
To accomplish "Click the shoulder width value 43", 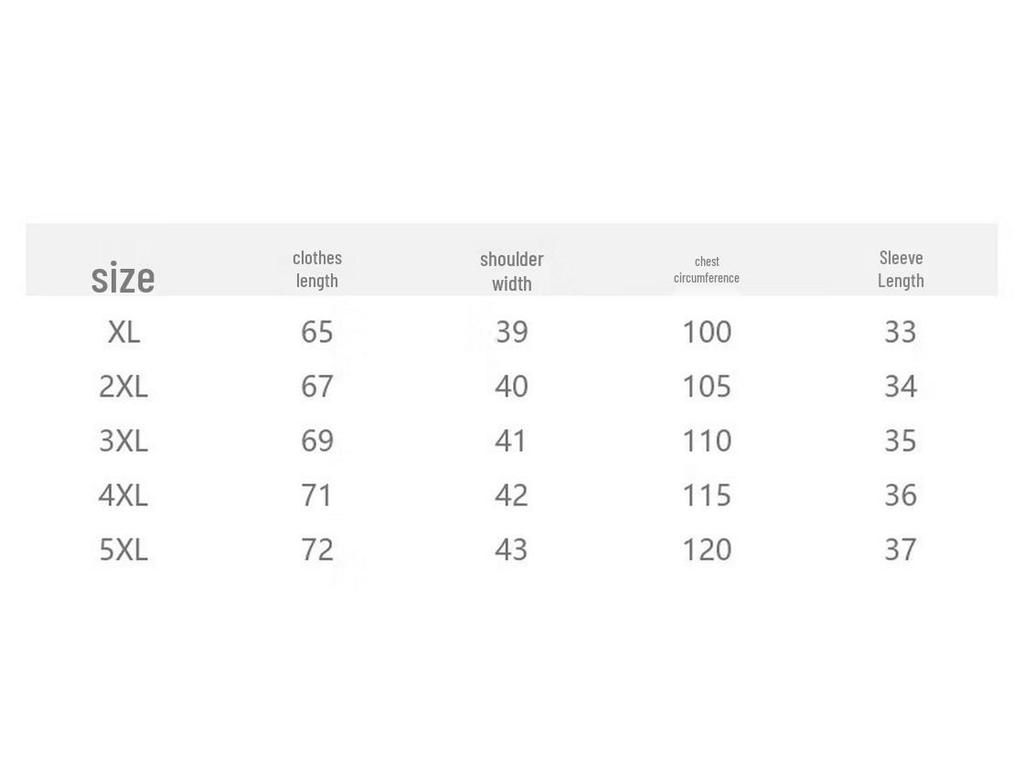I will pyautogui.click(x=511, y=550).
